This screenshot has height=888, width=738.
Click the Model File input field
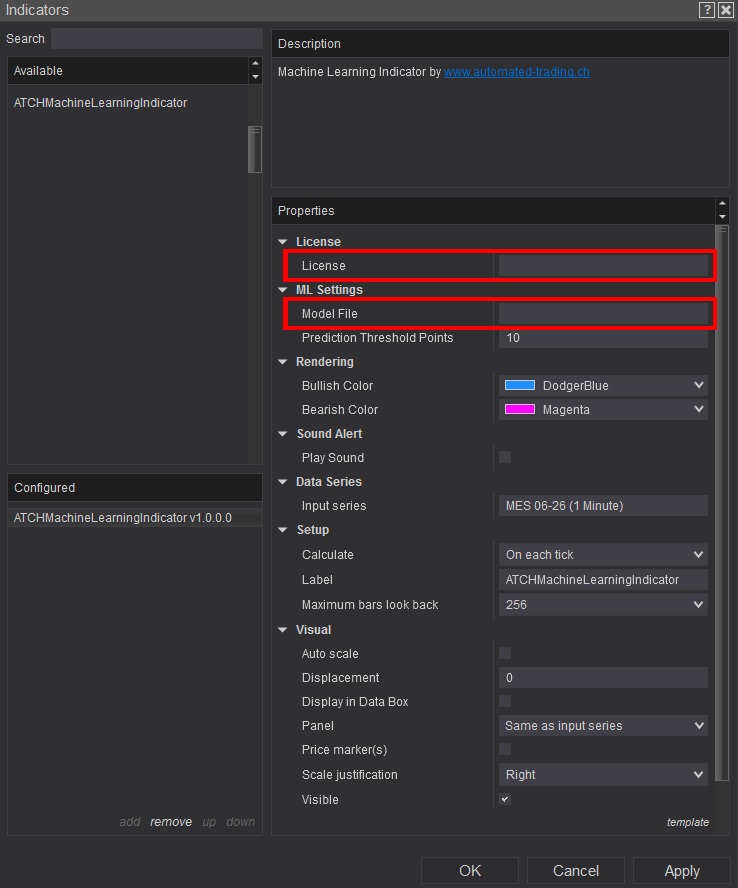(602, 314)
